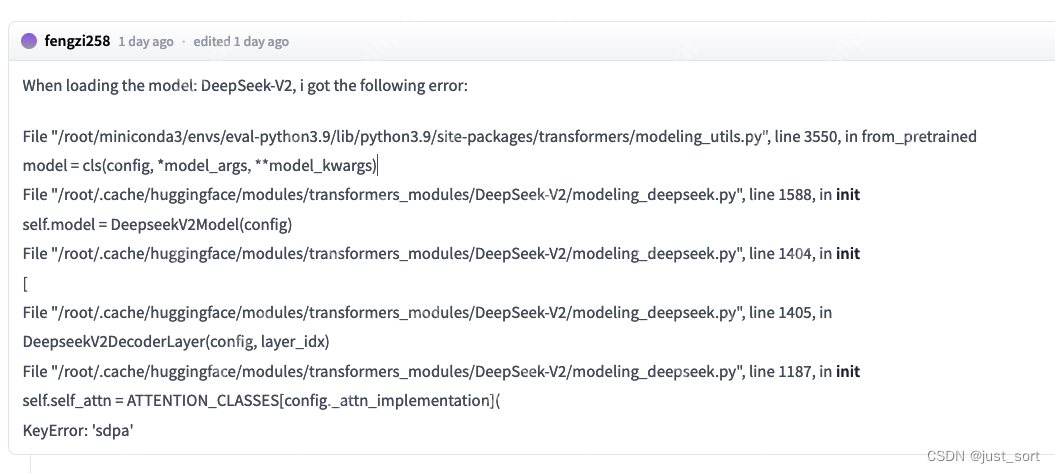Show edit history via "edited 1 day ago"
Screen dimensions: 1055x473
pyautogui.click(x=241, y=42)
